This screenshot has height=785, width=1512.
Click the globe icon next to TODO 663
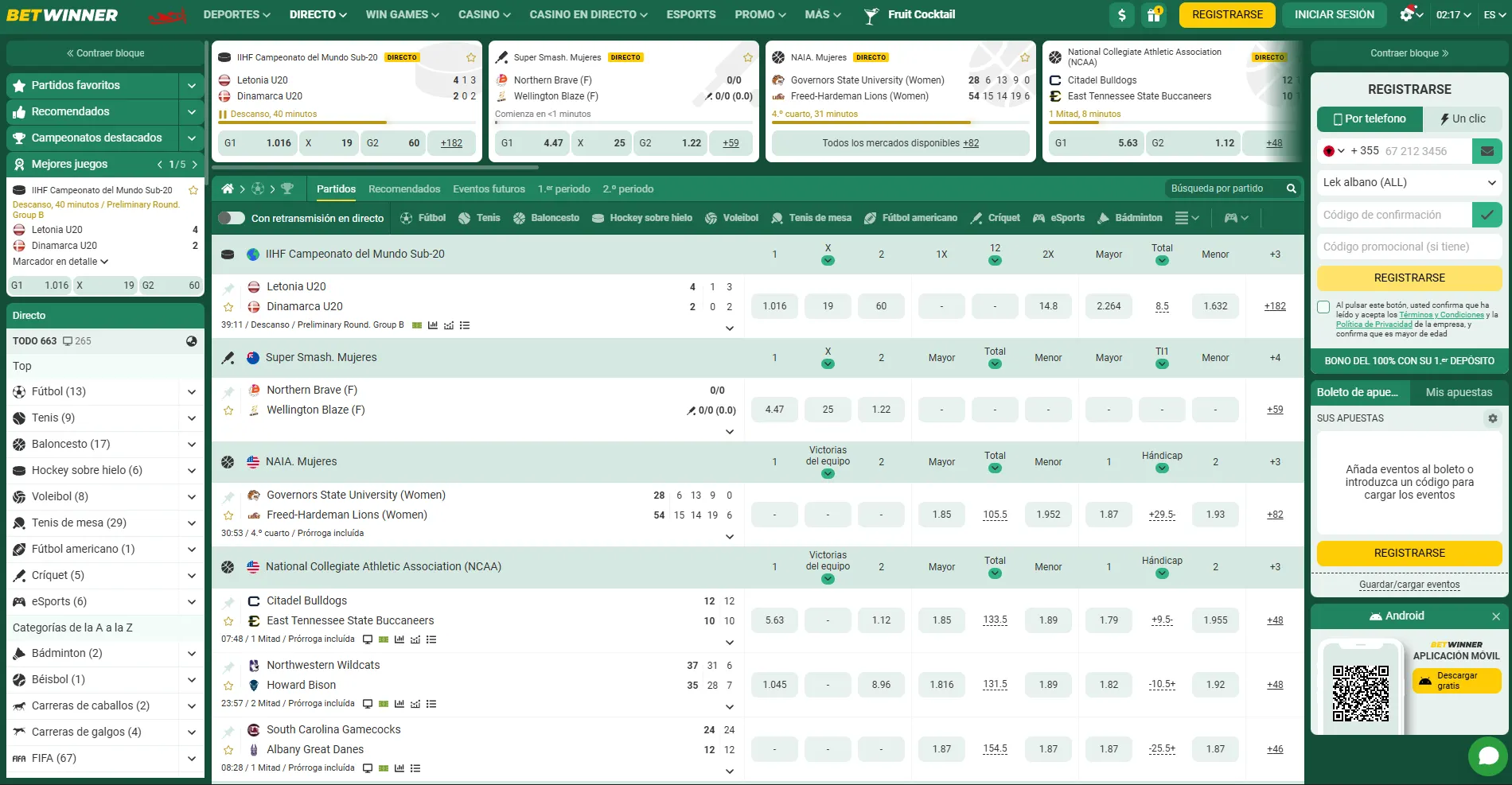(x=192, y=341)
